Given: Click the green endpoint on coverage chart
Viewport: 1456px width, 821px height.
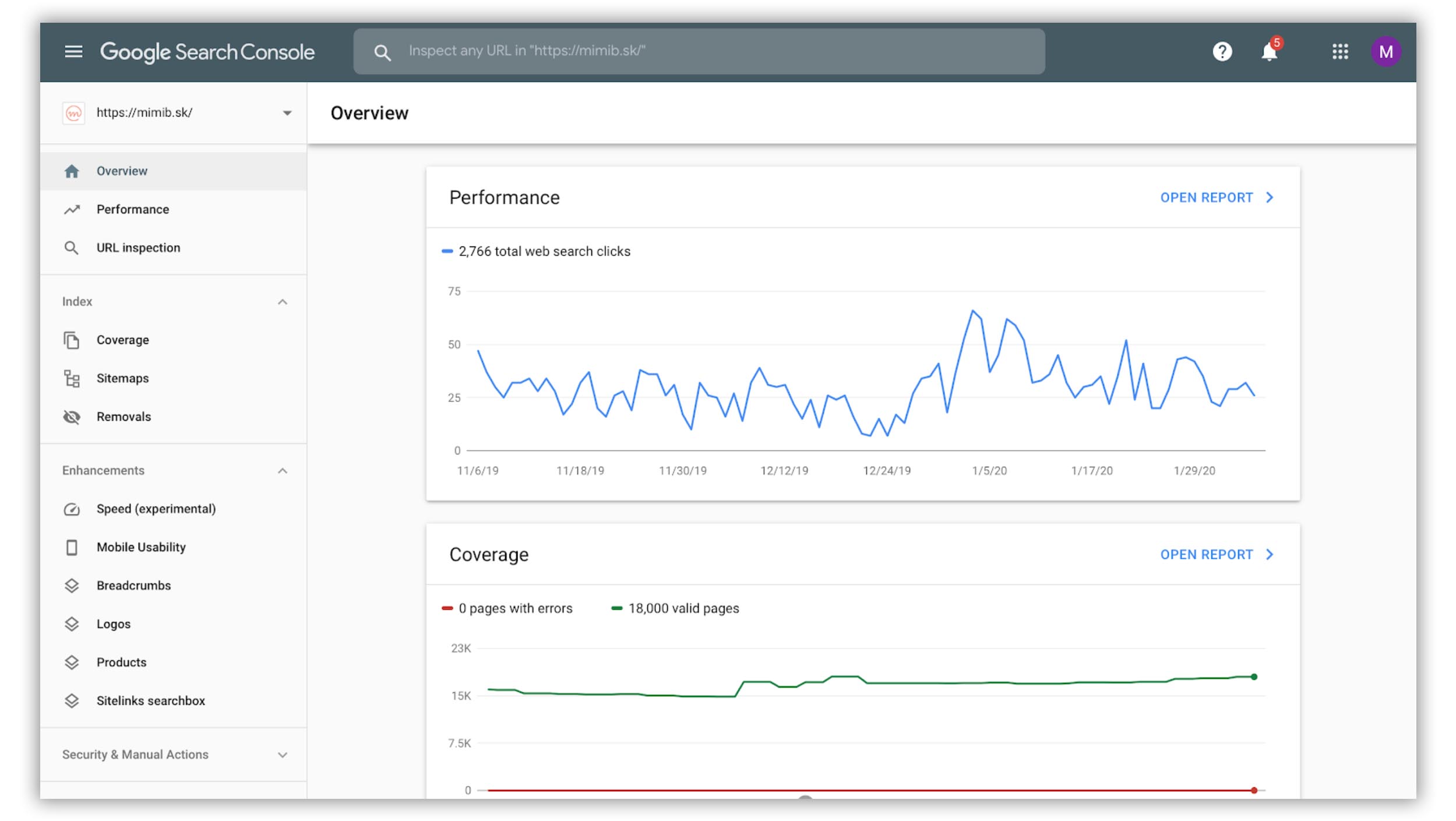Looking at the screenshot, I should (x=1254, y=677).
